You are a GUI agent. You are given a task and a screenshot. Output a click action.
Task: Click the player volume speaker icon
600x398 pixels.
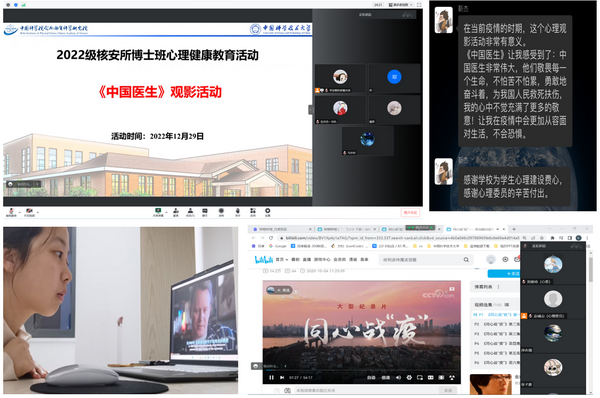click(398, 378)
